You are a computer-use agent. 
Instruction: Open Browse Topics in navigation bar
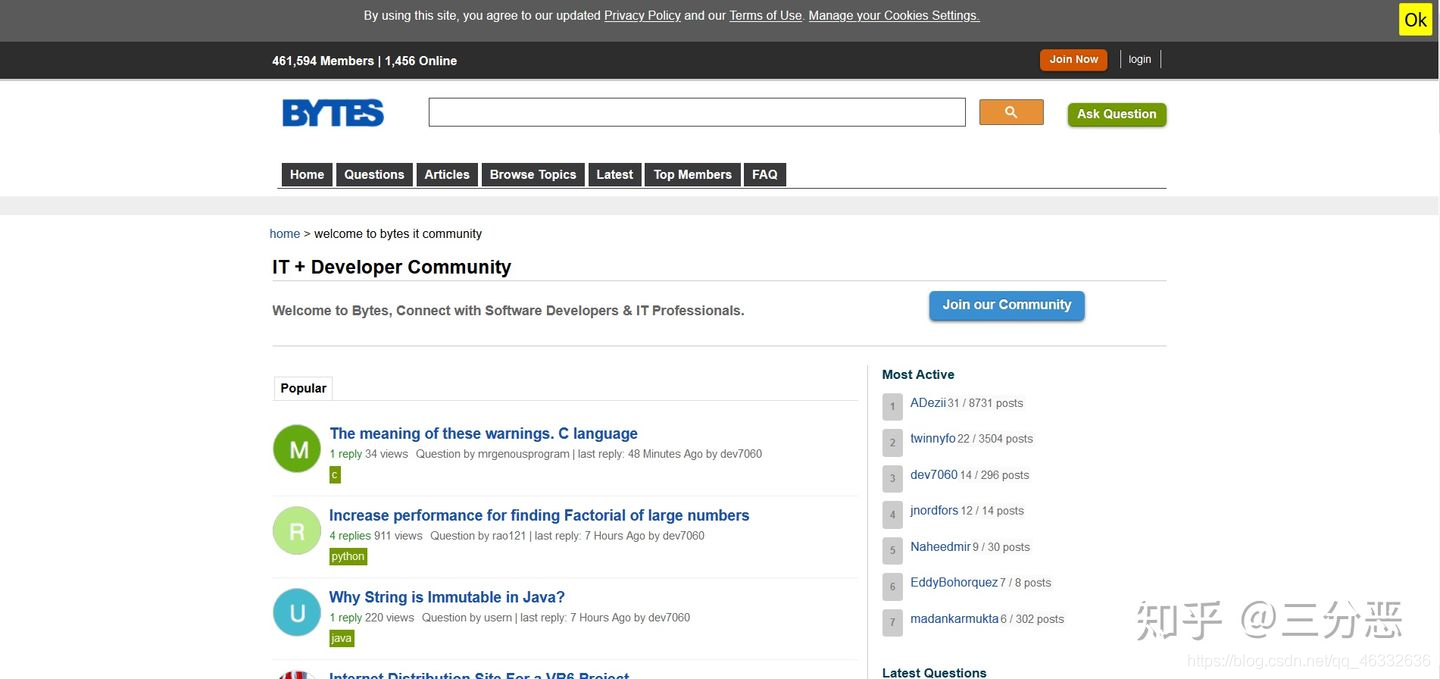(x=533, y=175)
